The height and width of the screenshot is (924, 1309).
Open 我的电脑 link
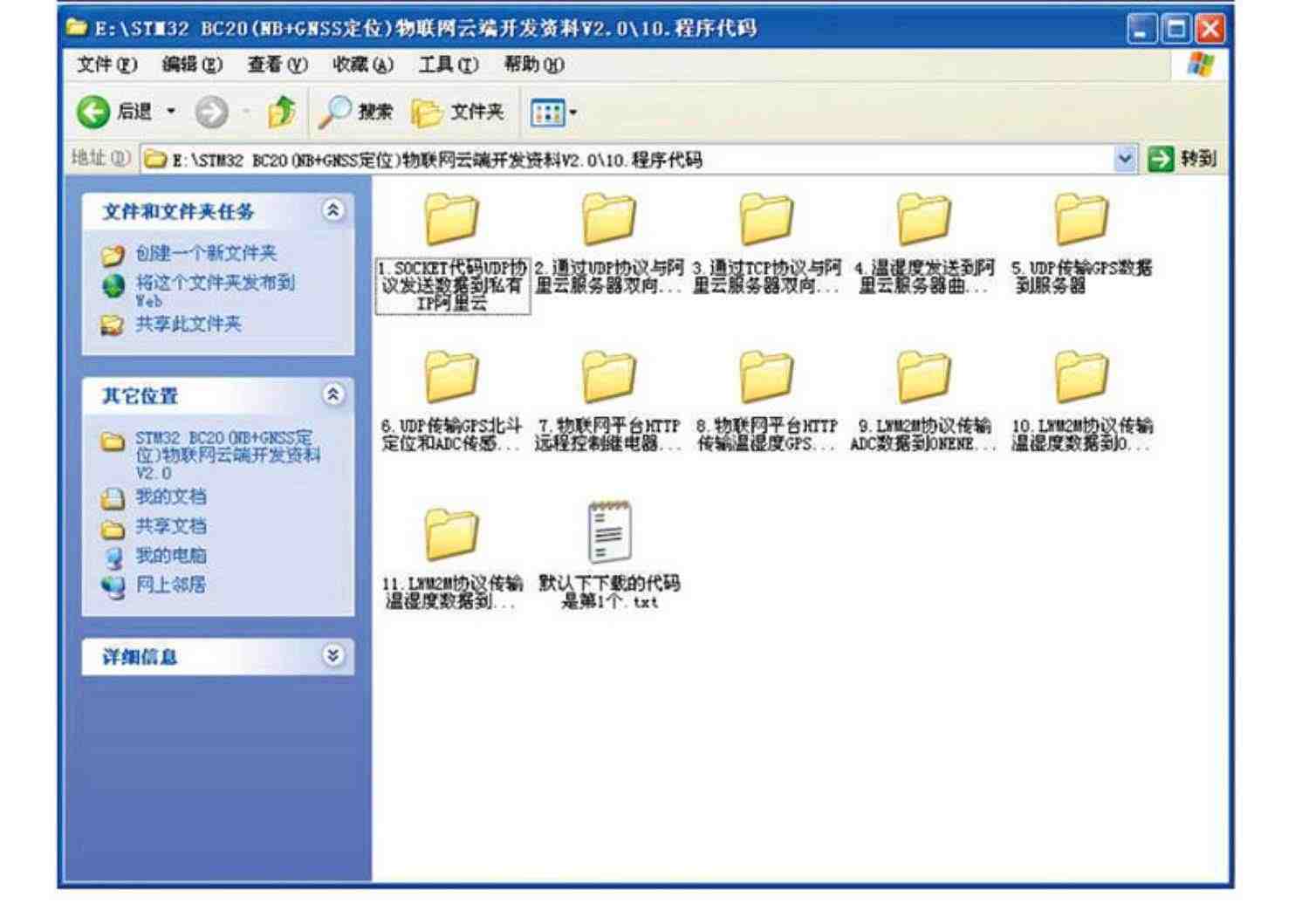171,555
